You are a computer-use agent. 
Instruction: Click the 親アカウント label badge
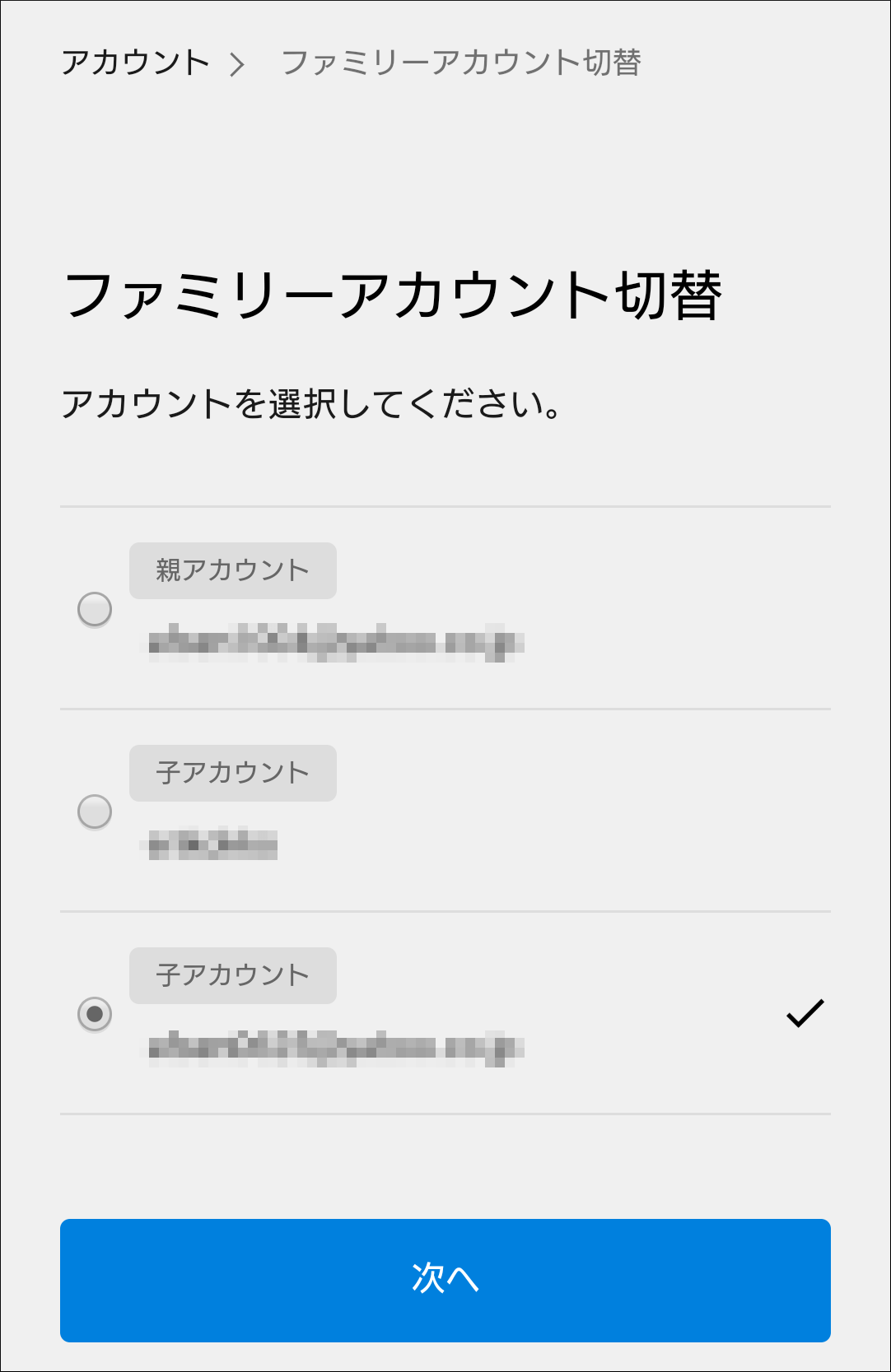232,570
